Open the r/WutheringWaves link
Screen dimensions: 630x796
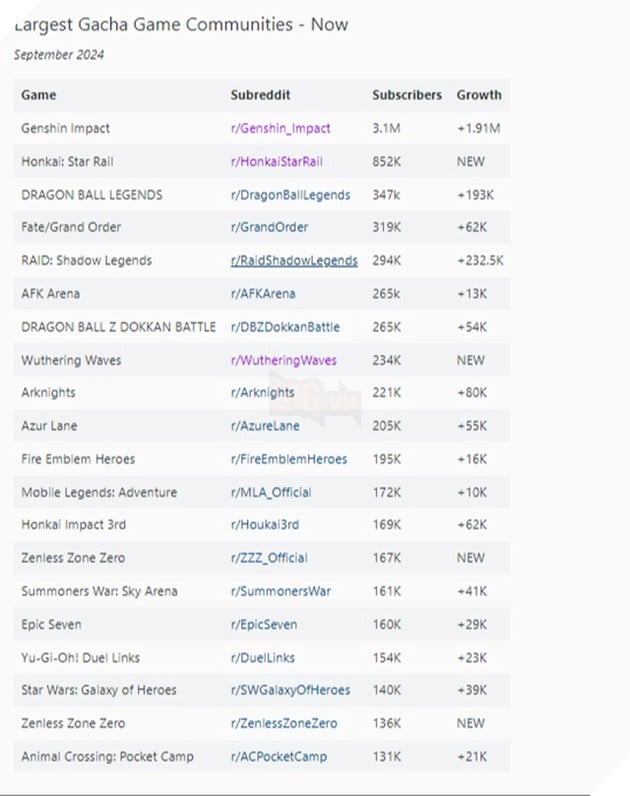(x=283, y=360)
